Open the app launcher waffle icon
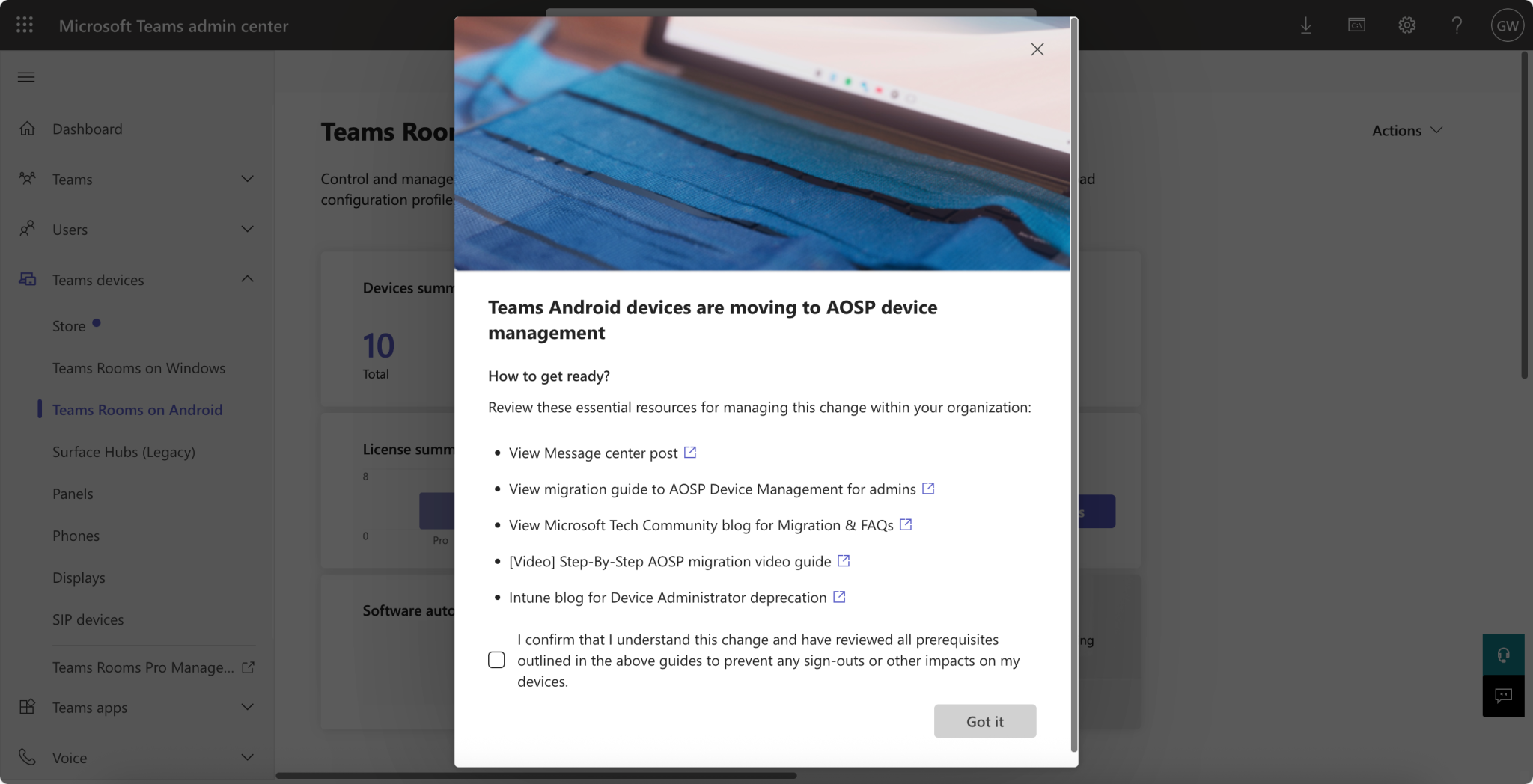Screen dimensions: 1533x784 (x=25, y=25)
